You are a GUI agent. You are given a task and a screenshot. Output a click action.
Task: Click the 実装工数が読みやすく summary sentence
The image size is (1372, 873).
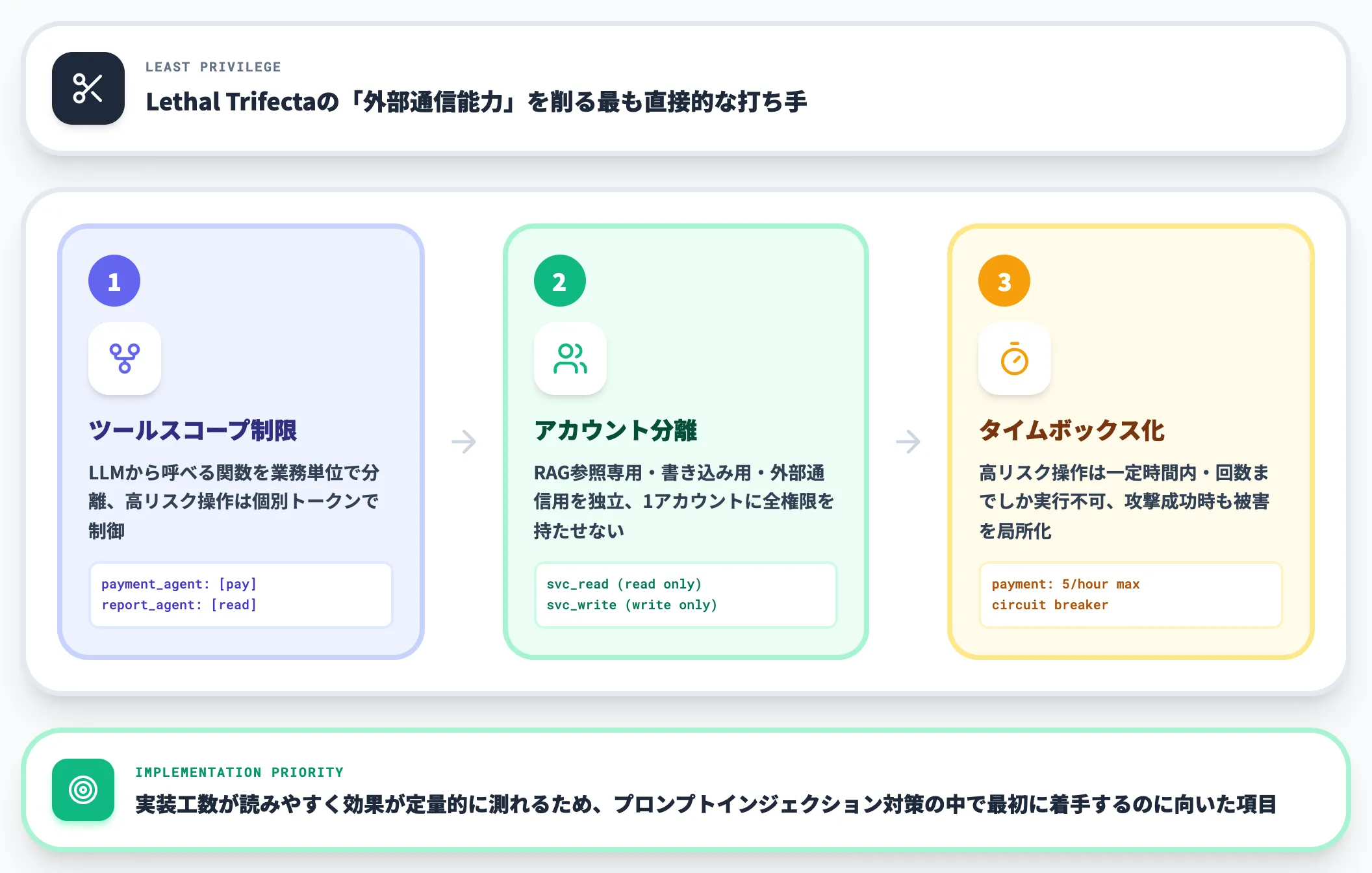tap(705, 804)
